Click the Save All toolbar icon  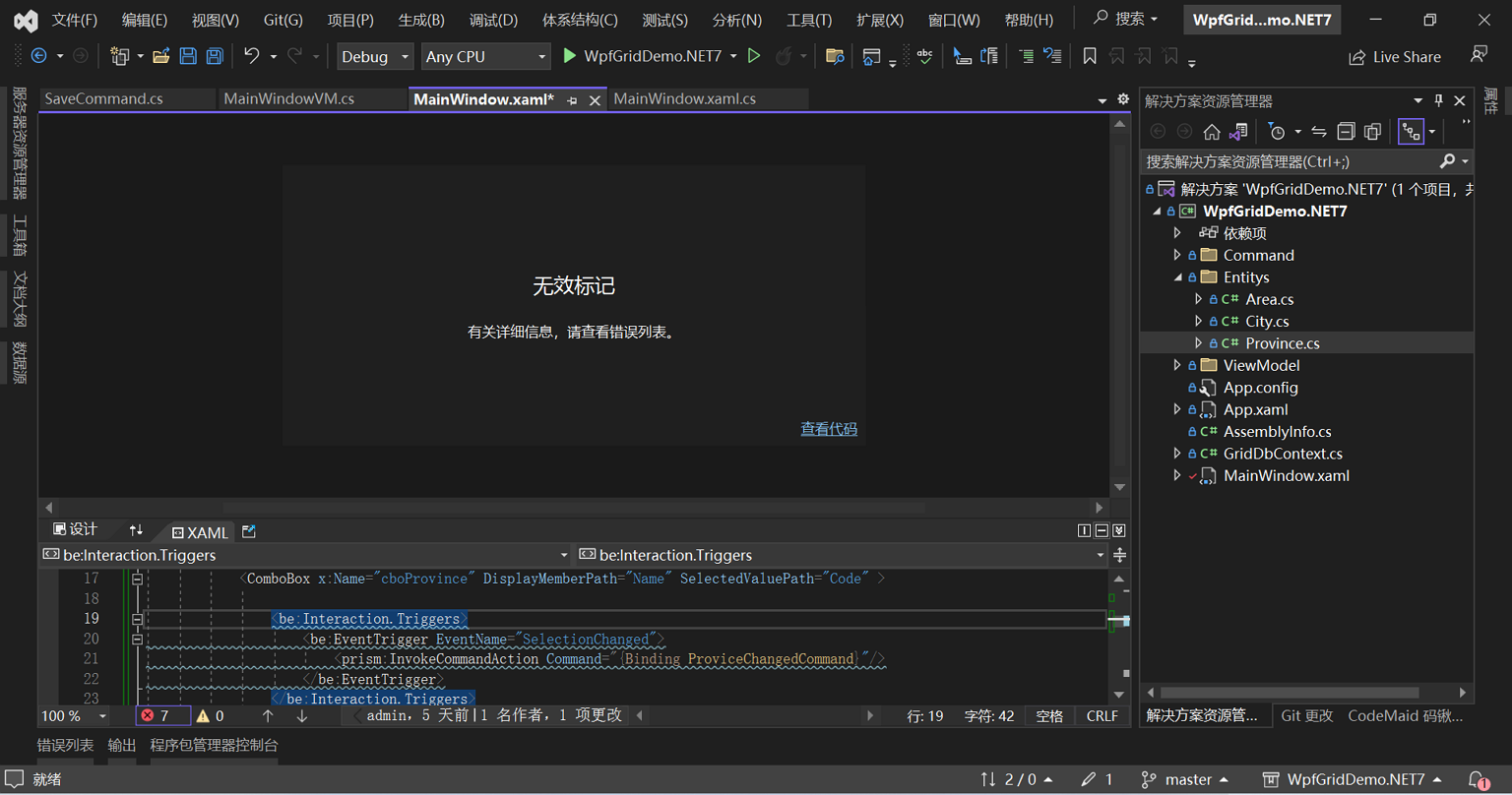(215, 56)
